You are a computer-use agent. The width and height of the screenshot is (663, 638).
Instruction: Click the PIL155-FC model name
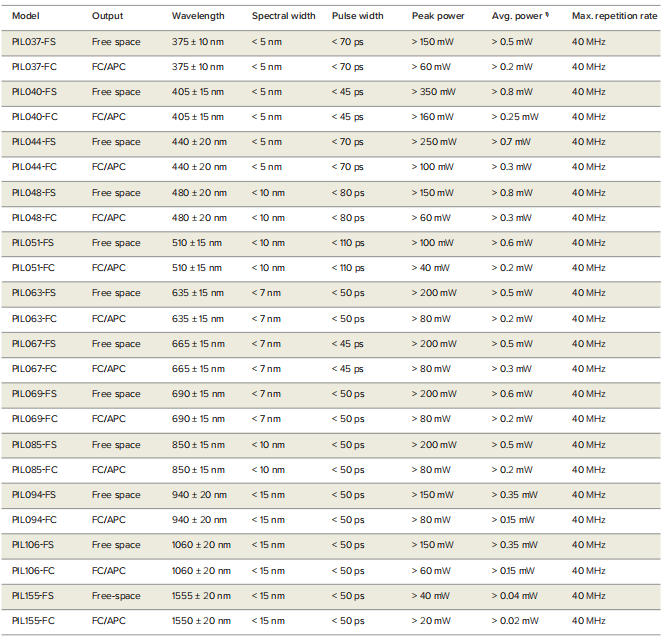pos(34,621)
